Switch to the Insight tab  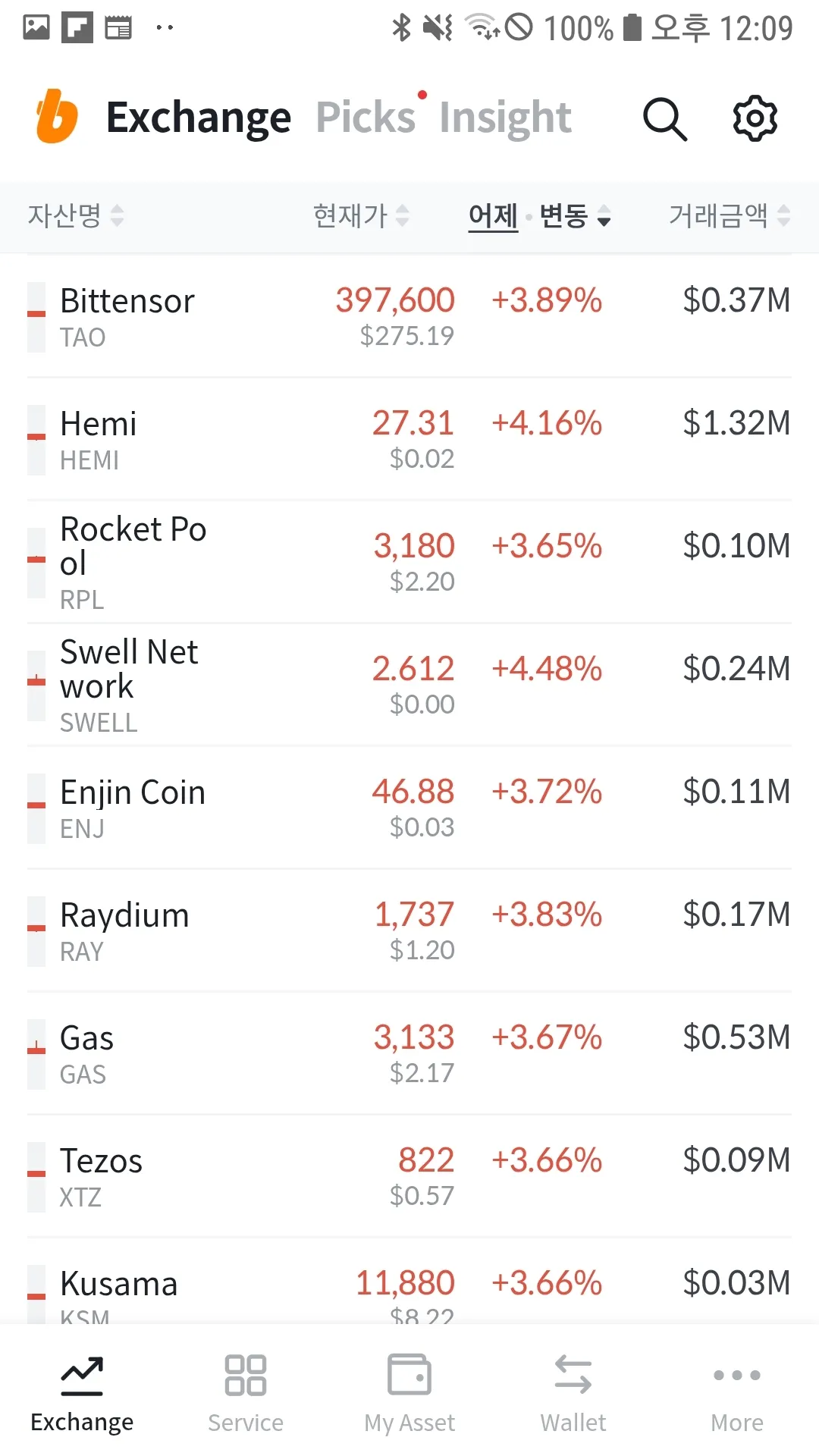pyautogui.click(x=505, y=118)
